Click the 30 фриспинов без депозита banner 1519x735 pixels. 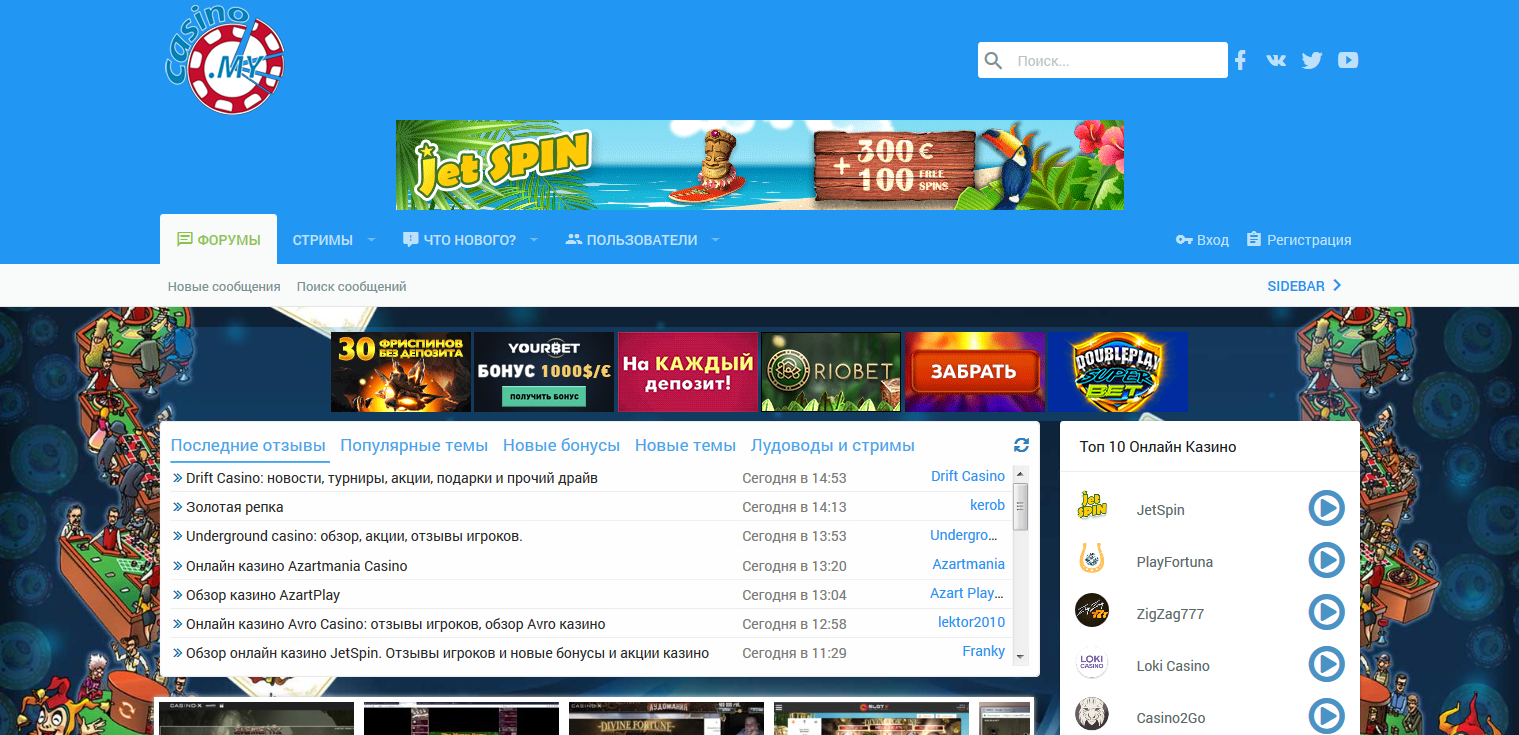[x=401, y=372]
